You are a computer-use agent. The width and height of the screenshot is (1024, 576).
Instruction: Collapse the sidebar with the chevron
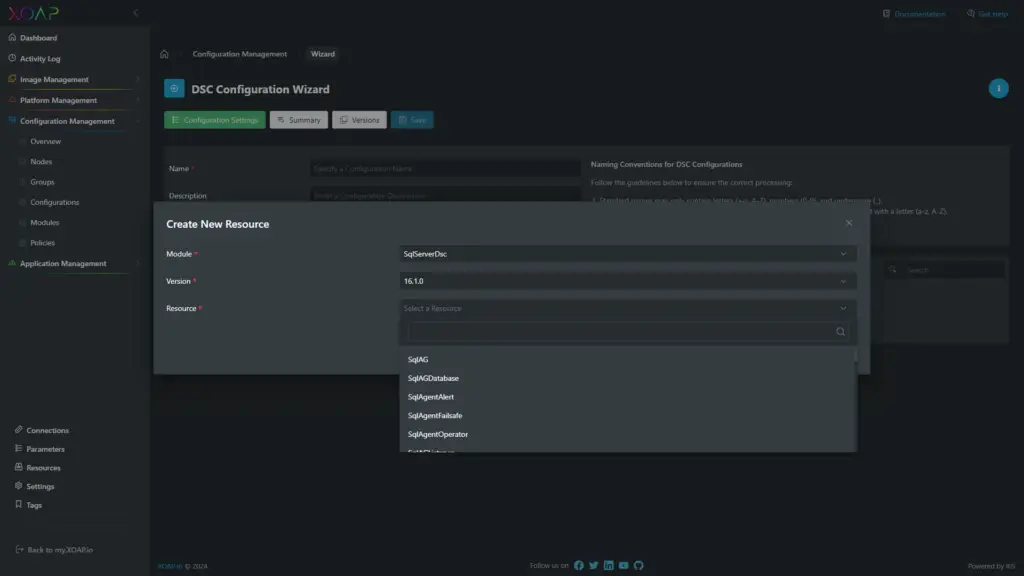pos(135,13)
